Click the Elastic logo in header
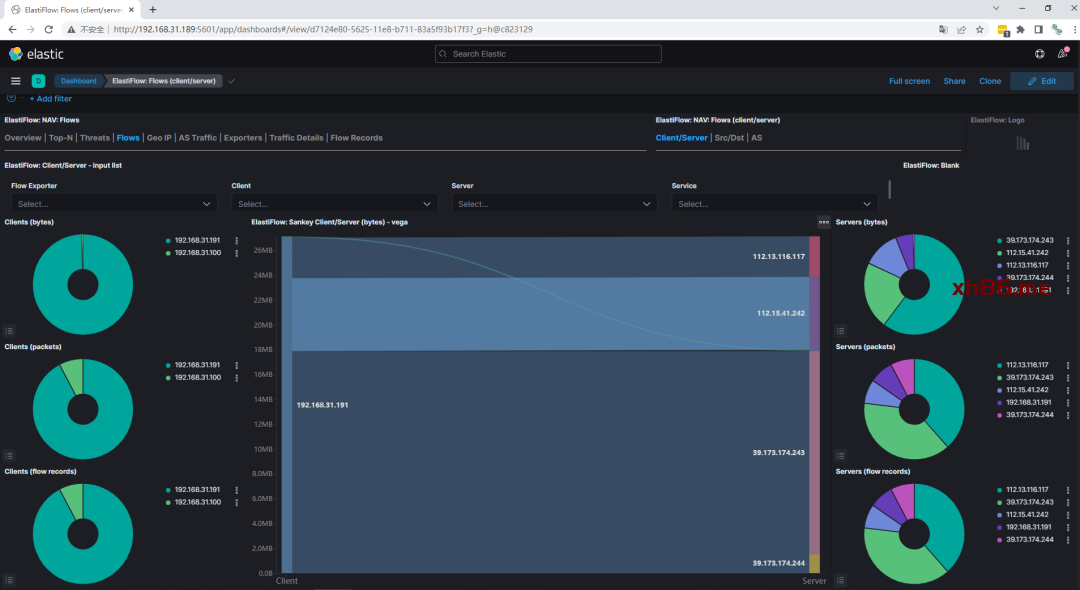 tap(36, 54)
